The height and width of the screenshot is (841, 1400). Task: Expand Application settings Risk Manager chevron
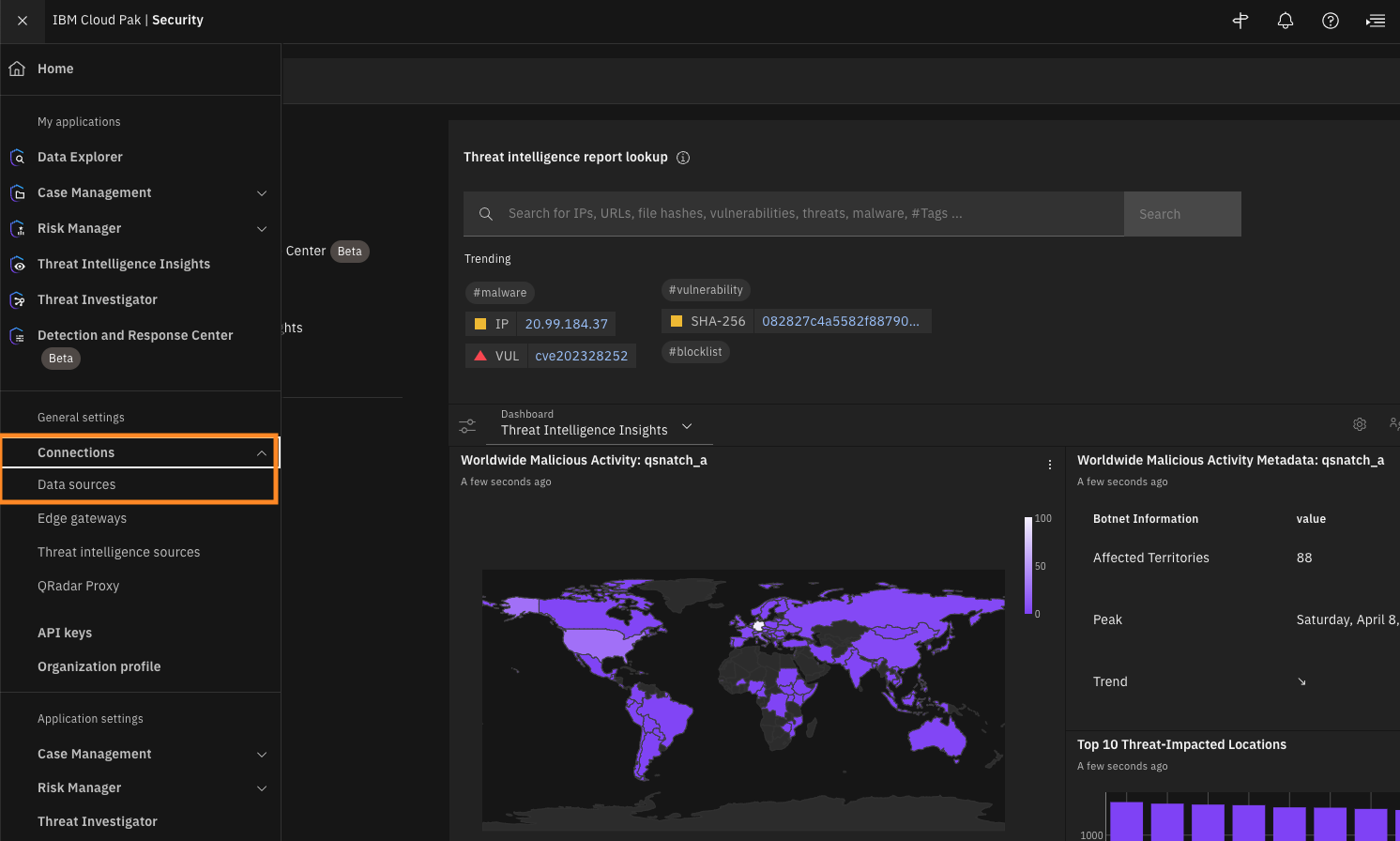coord(262,788)
